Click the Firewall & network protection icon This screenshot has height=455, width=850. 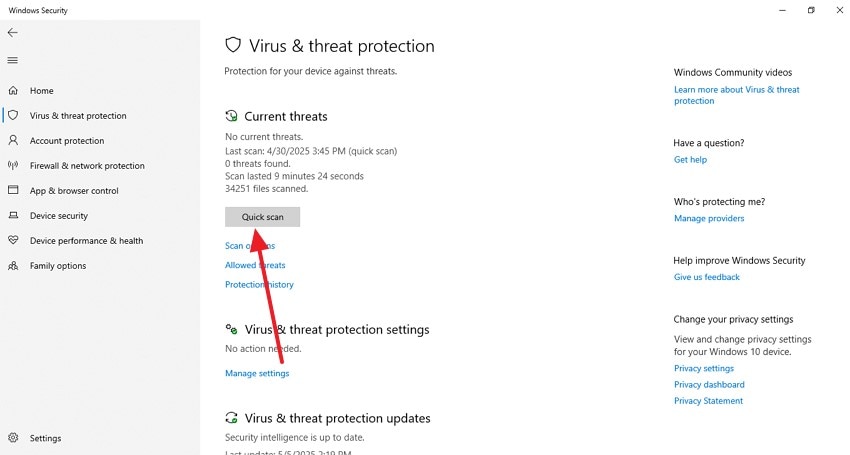14,166
